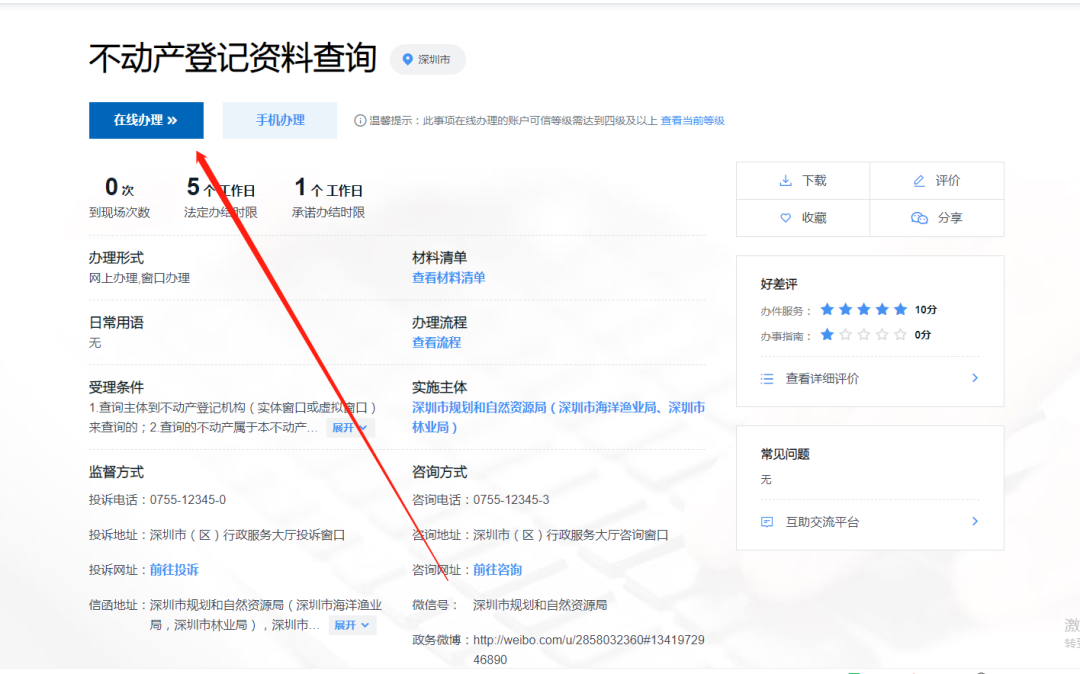Click the 分享 WeChat icon
Image resolution: width=1080 pixels, height=674 pixels.
pos(919,218)
